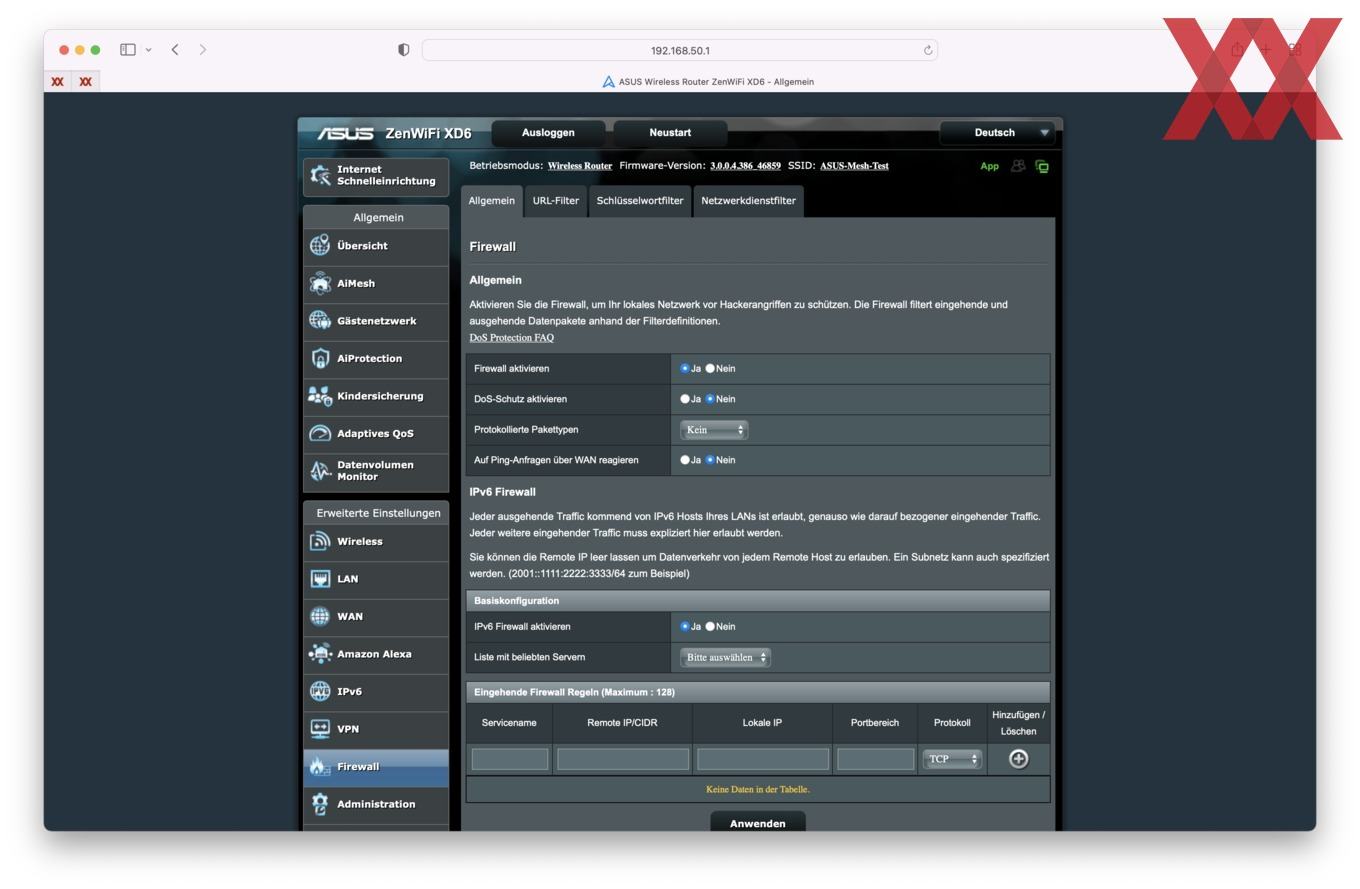Click the Remote IP/CIDR input field

623,759
